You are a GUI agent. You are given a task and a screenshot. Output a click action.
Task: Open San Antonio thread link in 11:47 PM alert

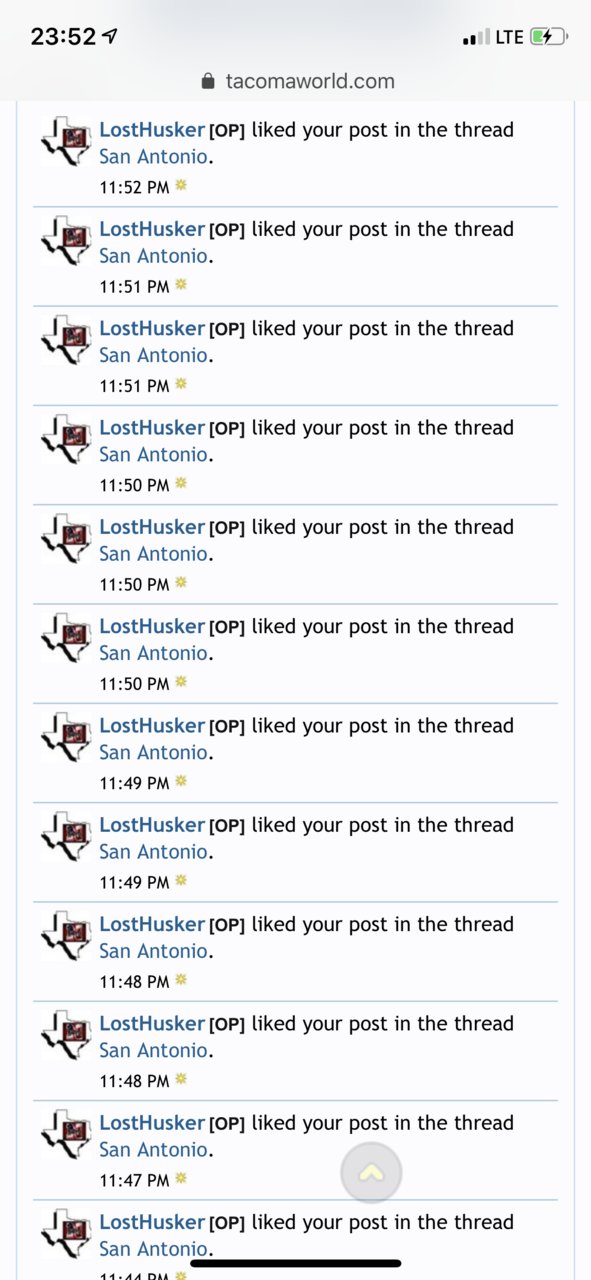[153, 1150]
